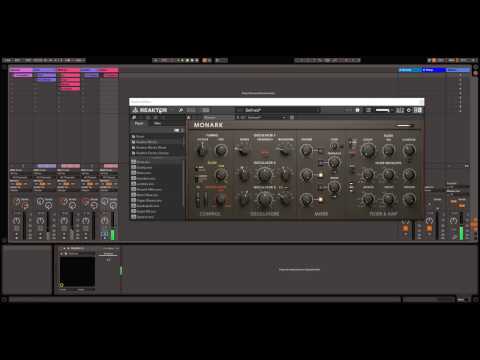Viewport: 480px width, 360px height.
Task: Launch the top clip in third Ableton track
Action: [x=68, y=75]
